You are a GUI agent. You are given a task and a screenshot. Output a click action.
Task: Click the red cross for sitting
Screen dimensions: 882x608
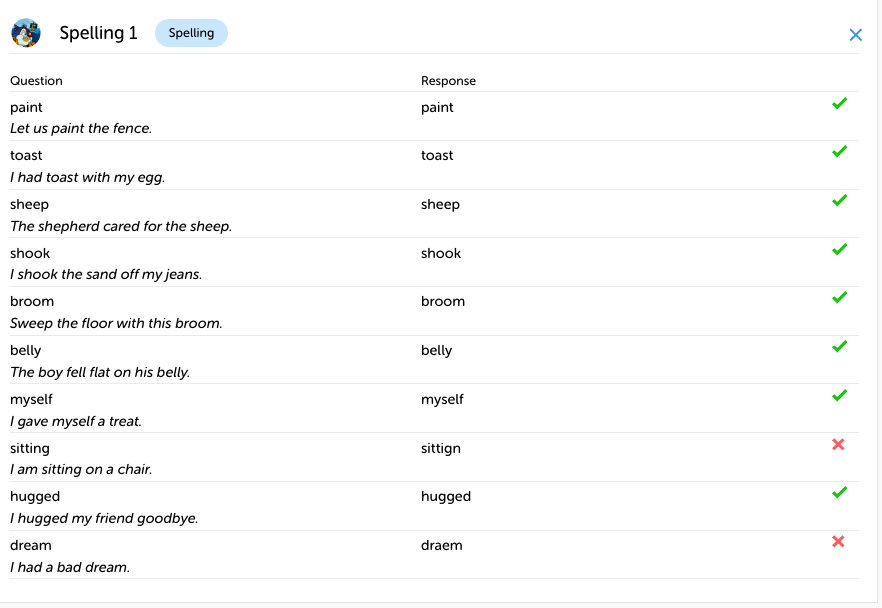[x=838, y=444]
